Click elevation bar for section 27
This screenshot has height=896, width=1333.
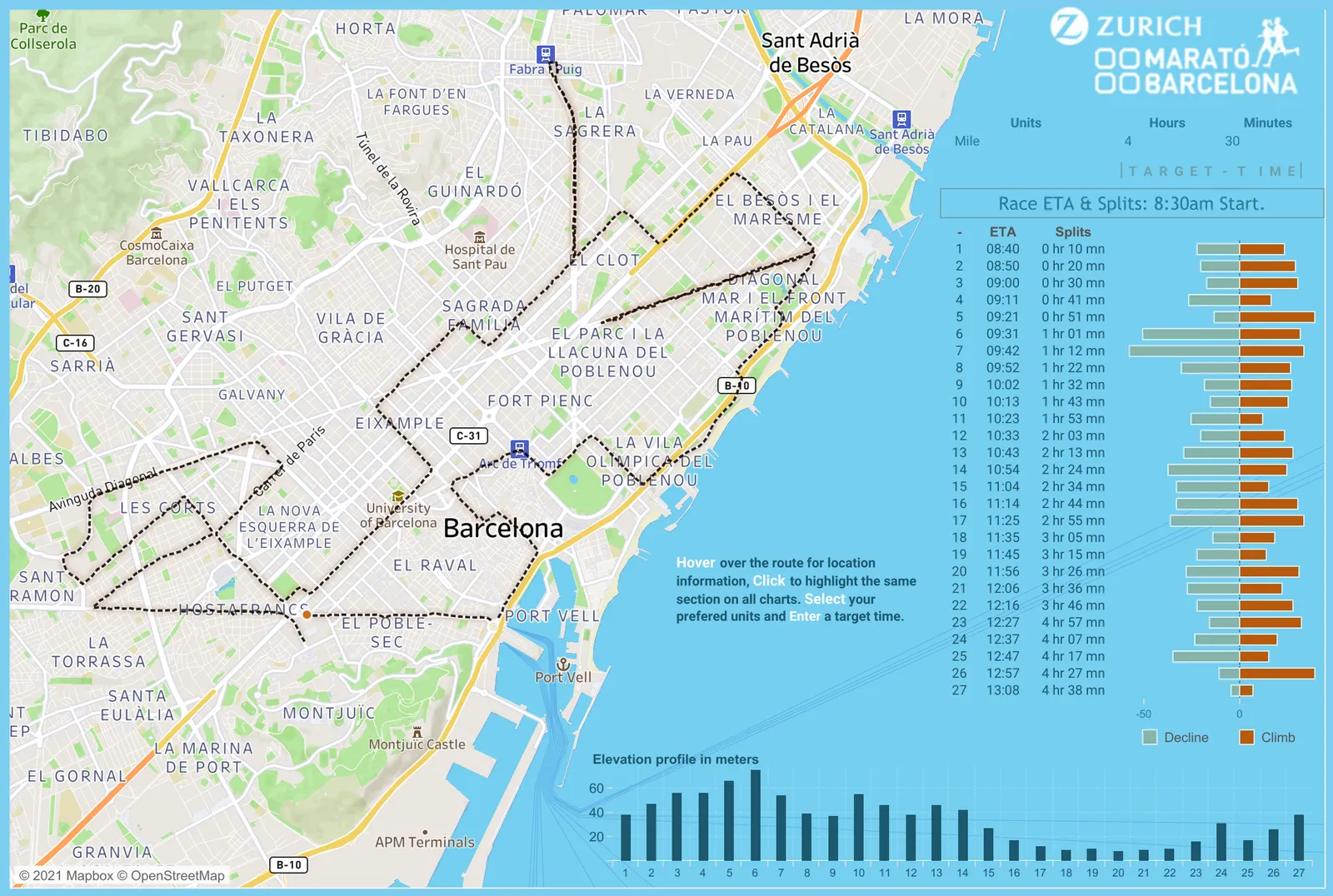[x=1299, y=838]
